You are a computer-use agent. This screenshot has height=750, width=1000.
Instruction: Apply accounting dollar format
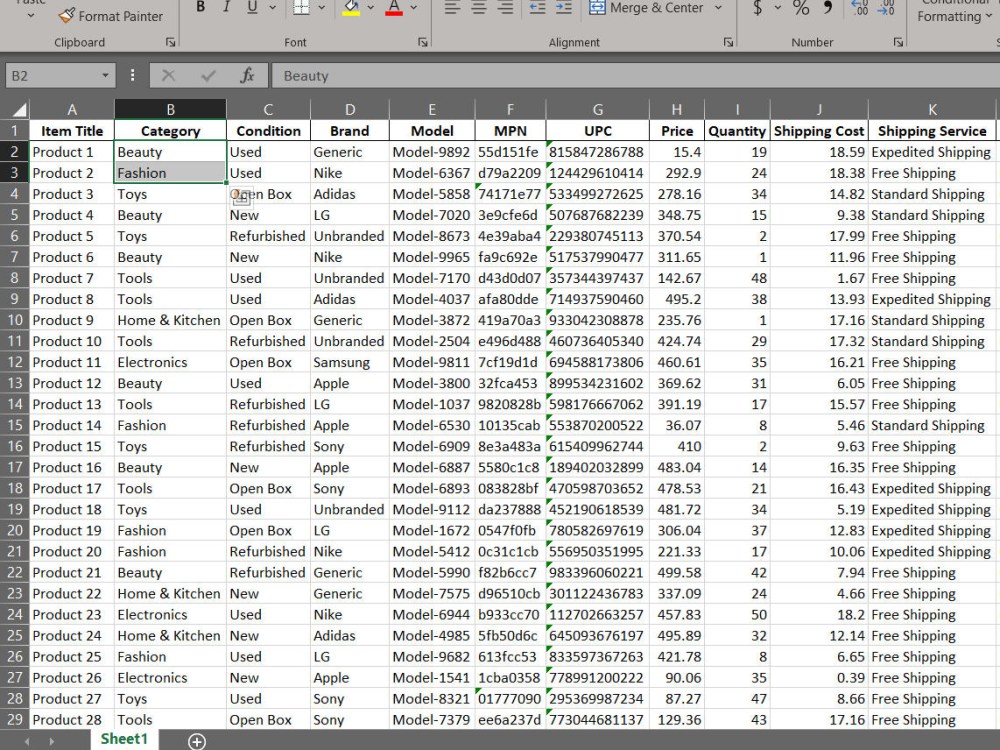pos(757,8)
